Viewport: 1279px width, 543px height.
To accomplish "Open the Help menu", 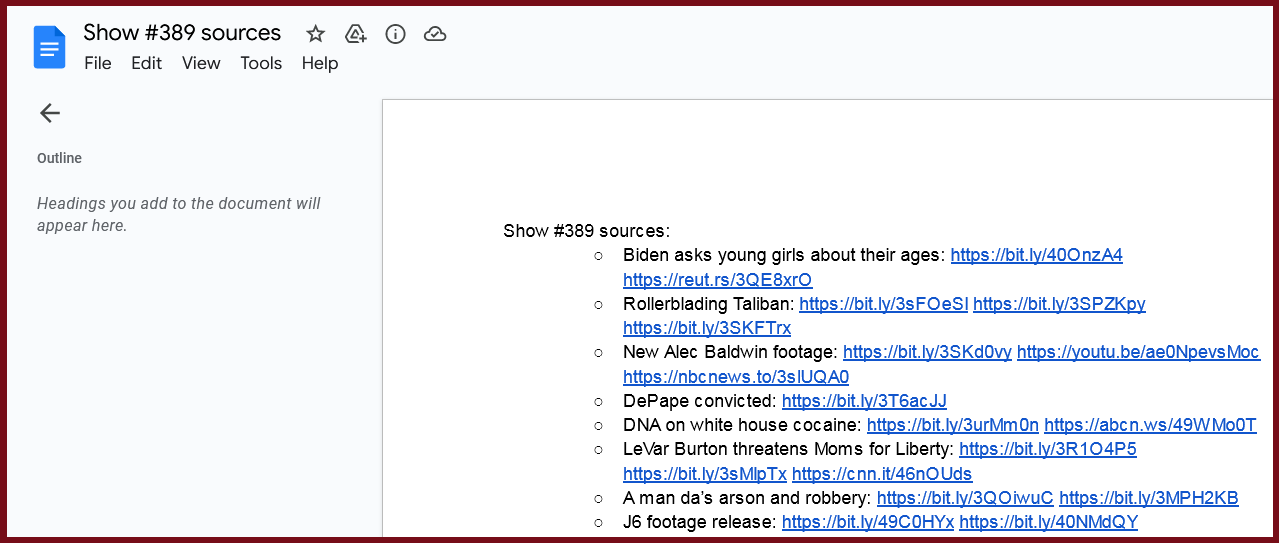I will click(320, 63).
